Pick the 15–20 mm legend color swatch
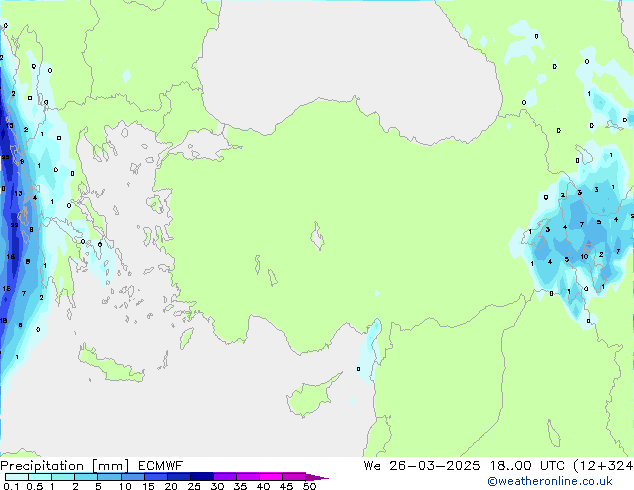This screenshot has width=634, height=490. (x=156, y=477)
